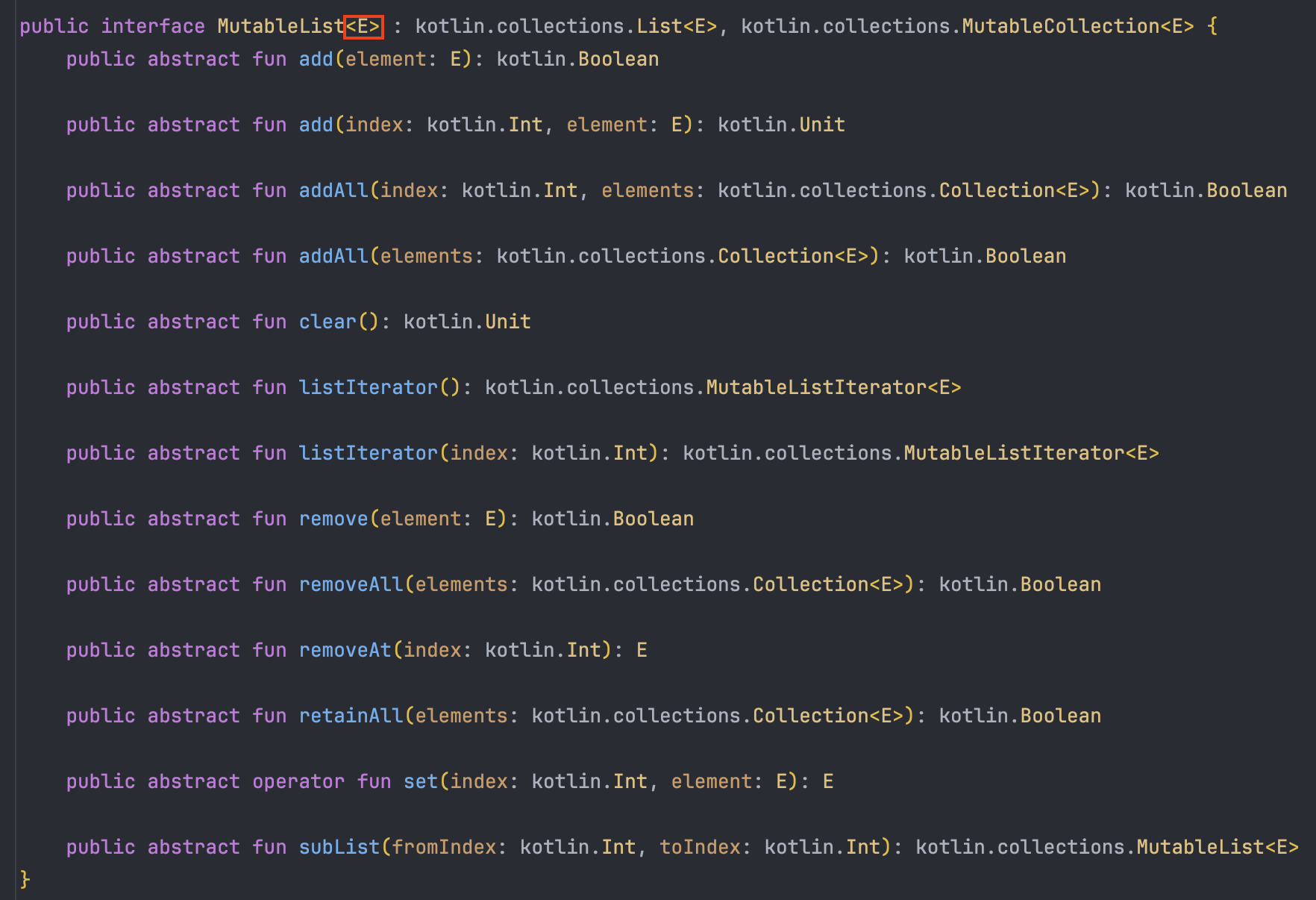Click MutableListIterator<E> return type of listIterator()
1316x900 pixels.
click(834, 387)
